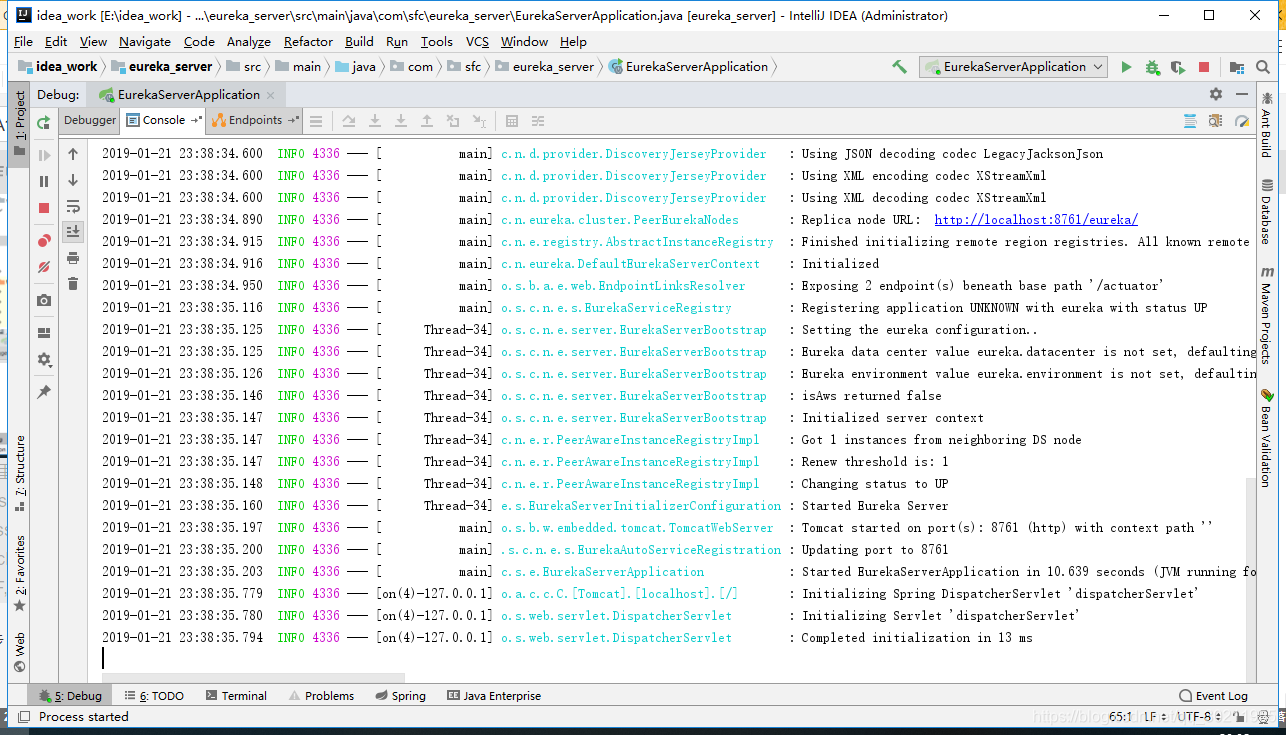1286x735 pixels.
Task: Start debug with the bug icon
Action: pyautogui.click(x=1152, y=67)
